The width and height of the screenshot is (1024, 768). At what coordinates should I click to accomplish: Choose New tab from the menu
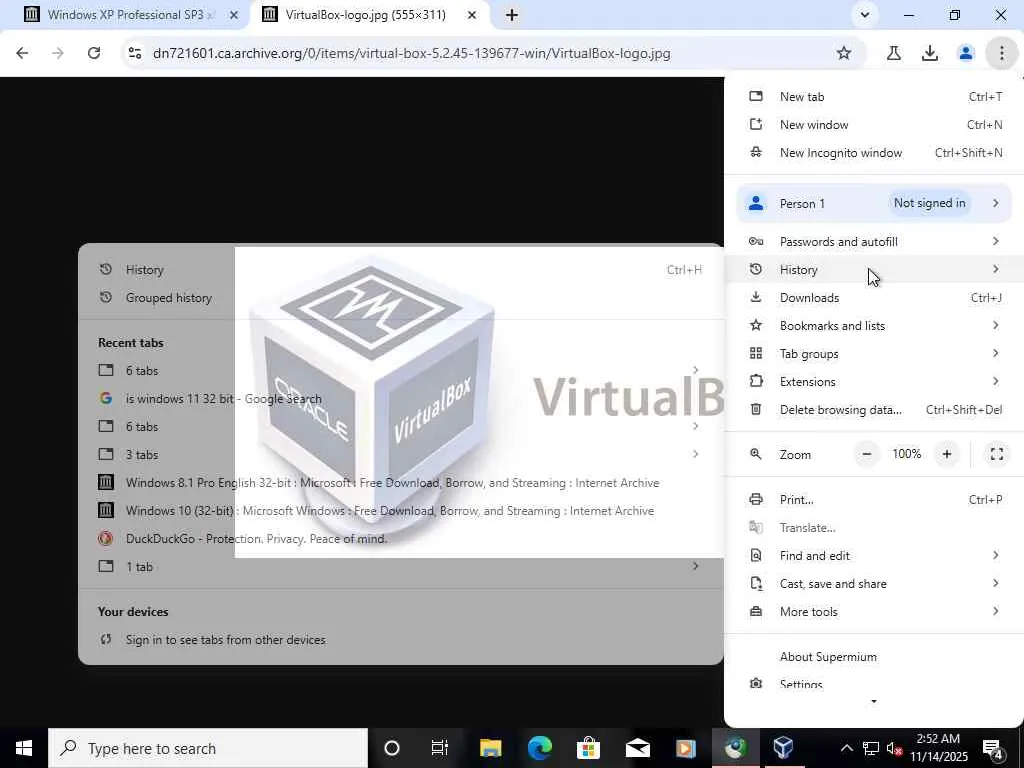point(874,97)
